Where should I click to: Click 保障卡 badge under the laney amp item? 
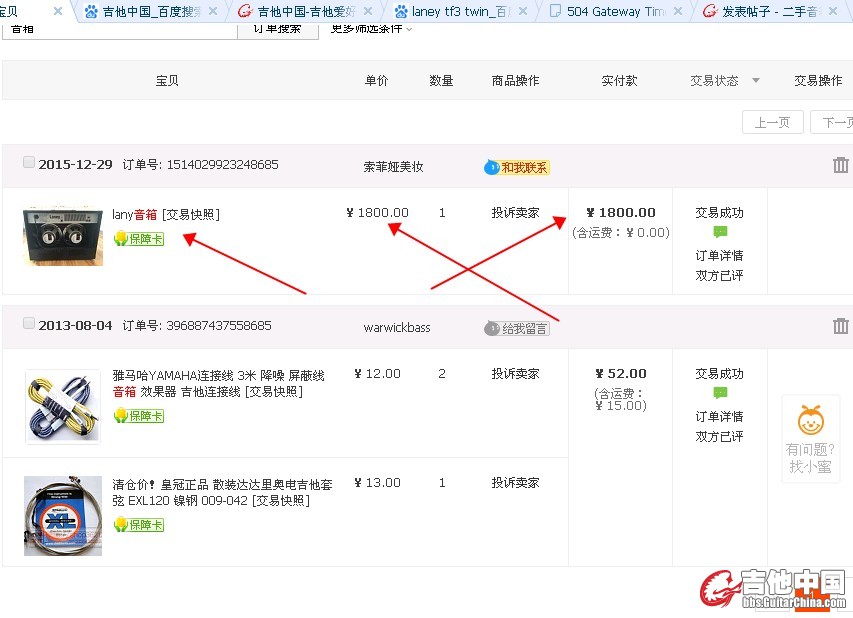[139, 238]
